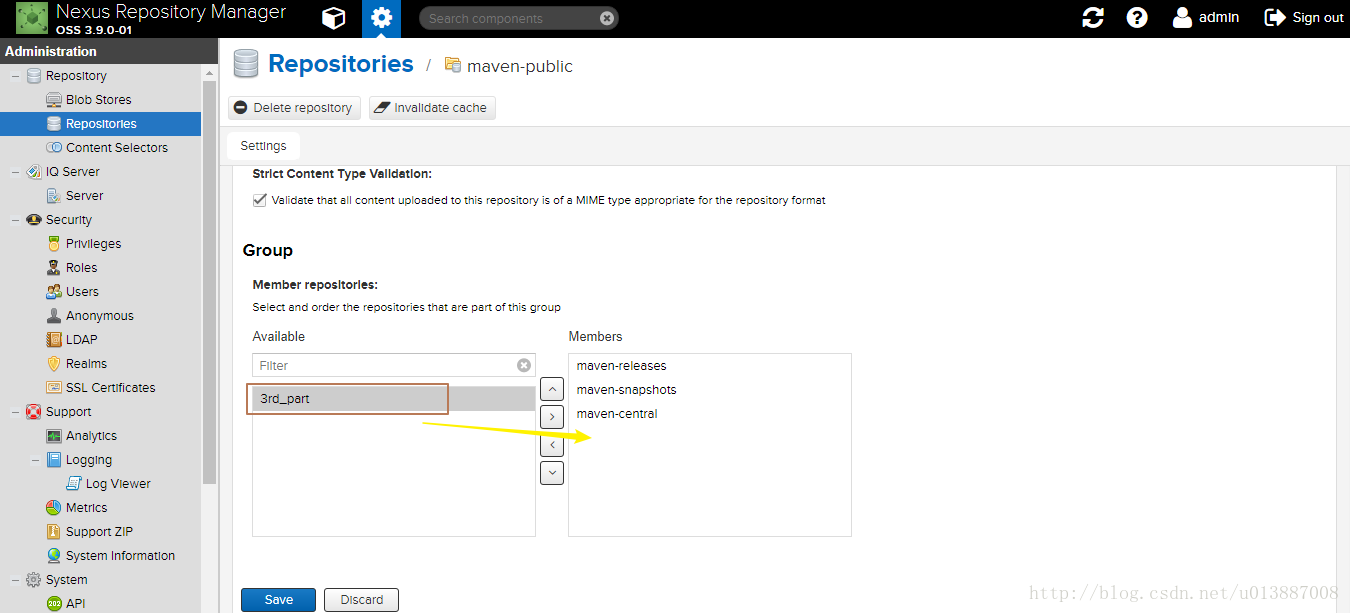Clear the component search field

pos(607,18)
